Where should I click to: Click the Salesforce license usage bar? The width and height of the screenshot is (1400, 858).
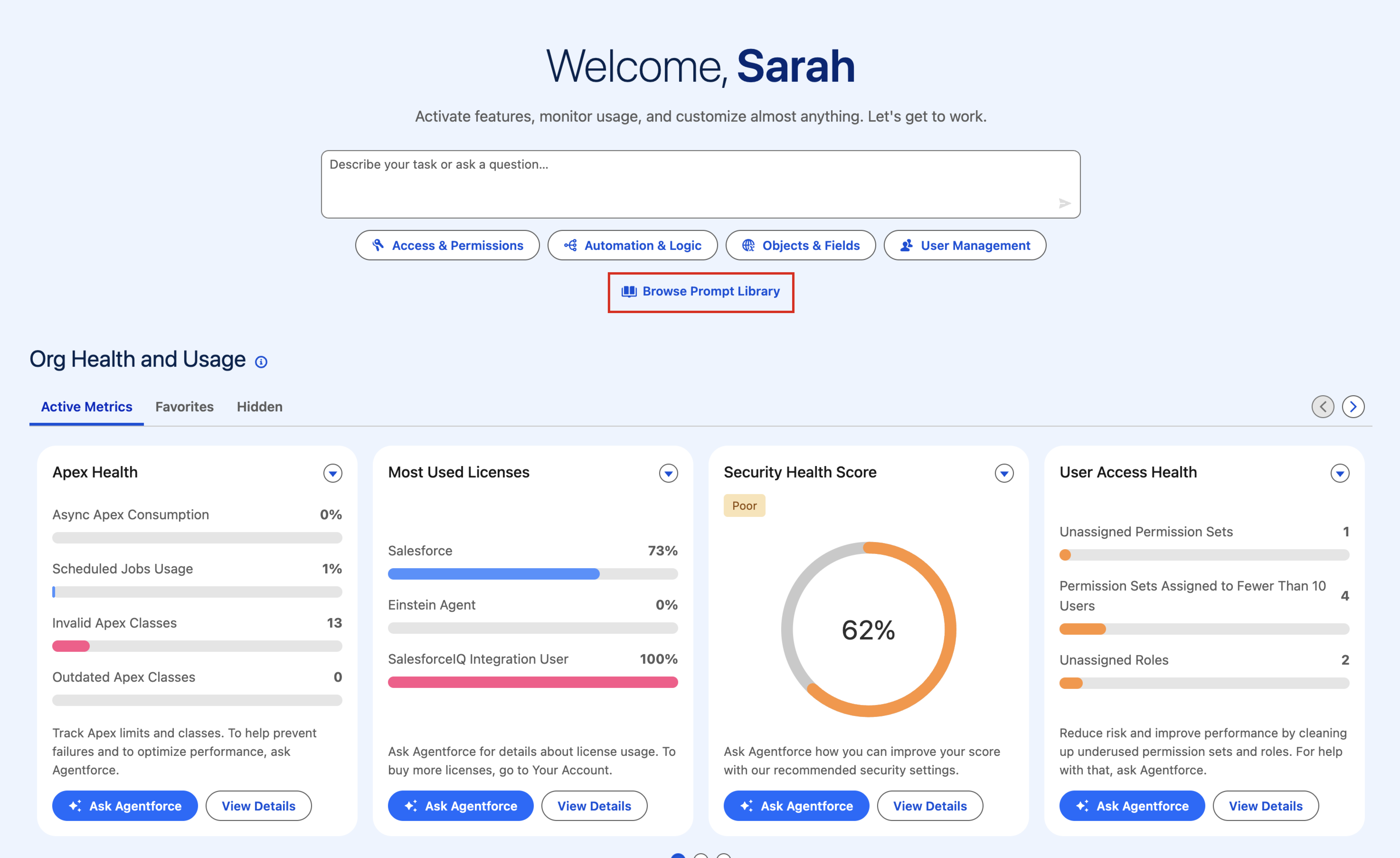(x=533, y=574)
